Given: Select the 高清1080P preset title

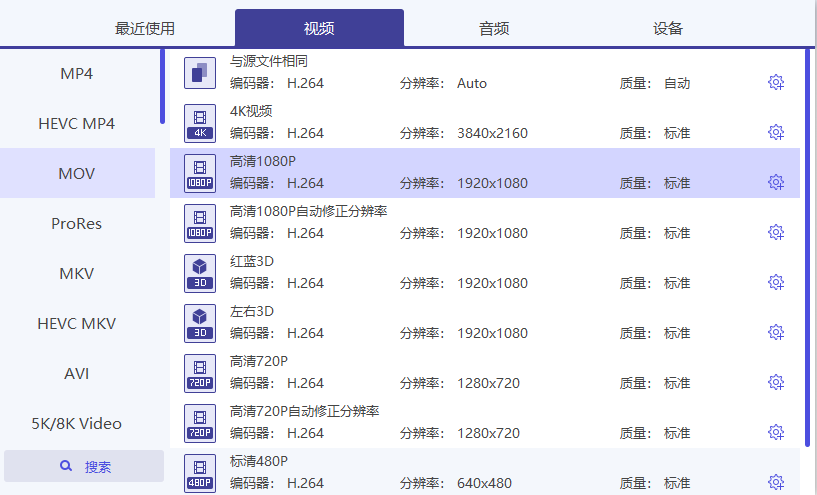Looking at the screenshot, I should point(263,161).
